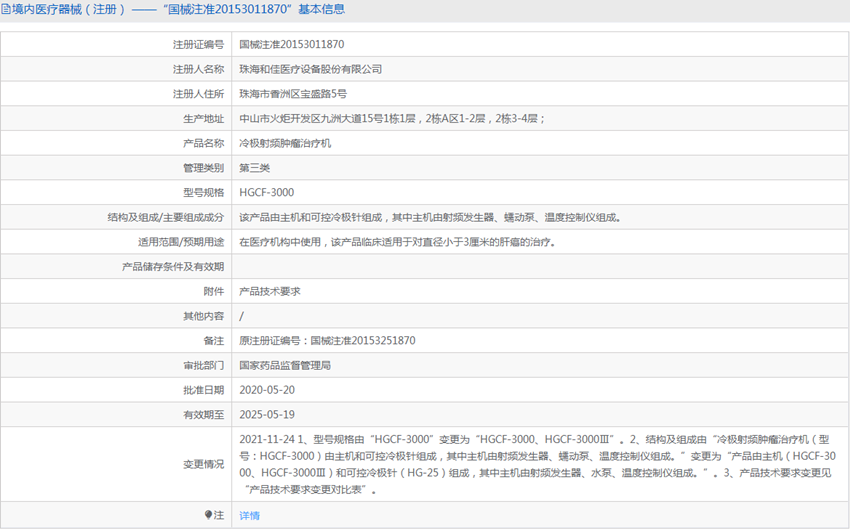Screen dimensions: 850x530
Task: Click the 结构及组成/主要组成成分 label
Action: point(166,217)
